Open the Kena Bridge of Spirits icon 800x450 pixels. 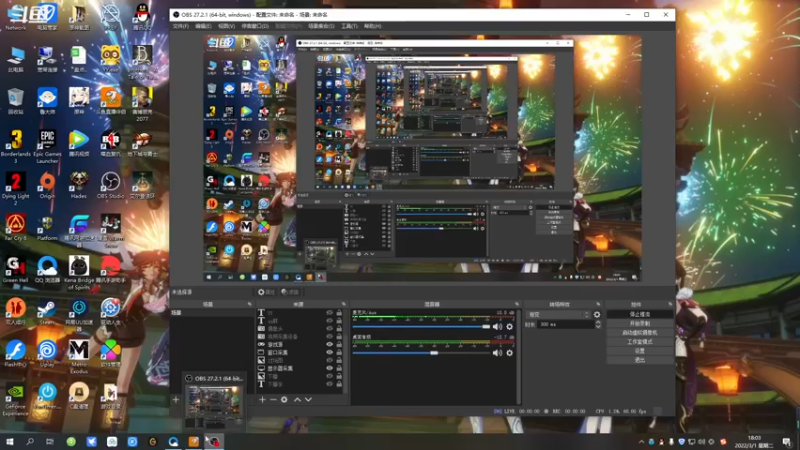[79, 273]
